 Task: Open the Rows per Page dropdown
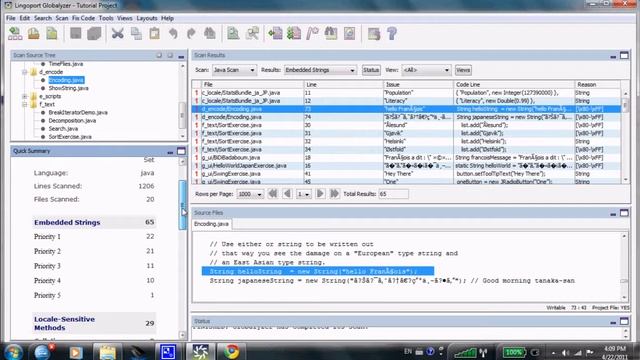(x=250, y=194)
